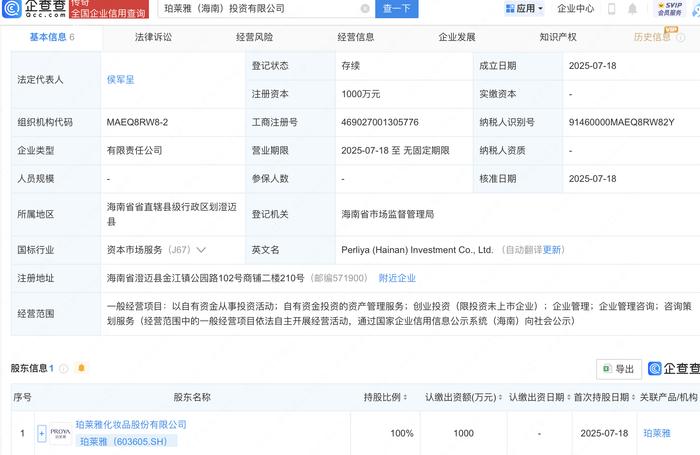Switch to the 经营信息 tab
700x455 pixels.
coord(356,37)
